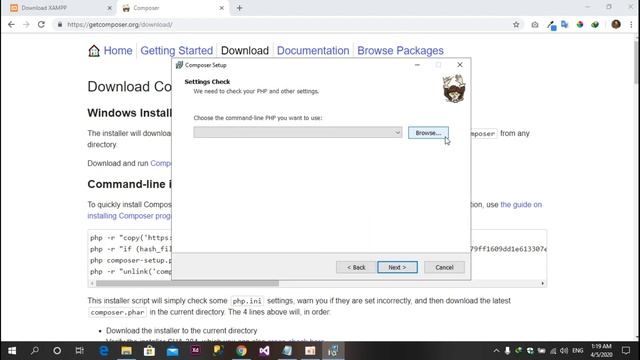Open Getting Started nav link
This screenshot has width=640, height=360.
tap(176, 51)
